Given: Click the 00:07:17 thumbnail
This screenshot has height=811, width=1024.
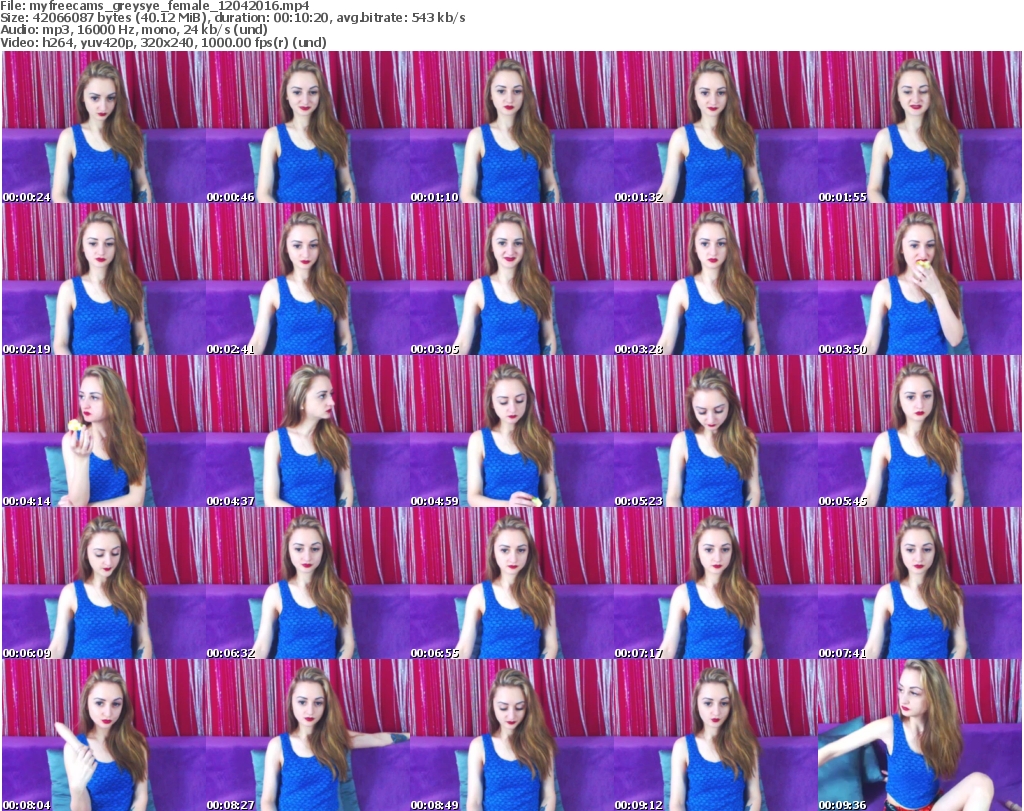Looking at the screenshot, I should tap(715, 583).
